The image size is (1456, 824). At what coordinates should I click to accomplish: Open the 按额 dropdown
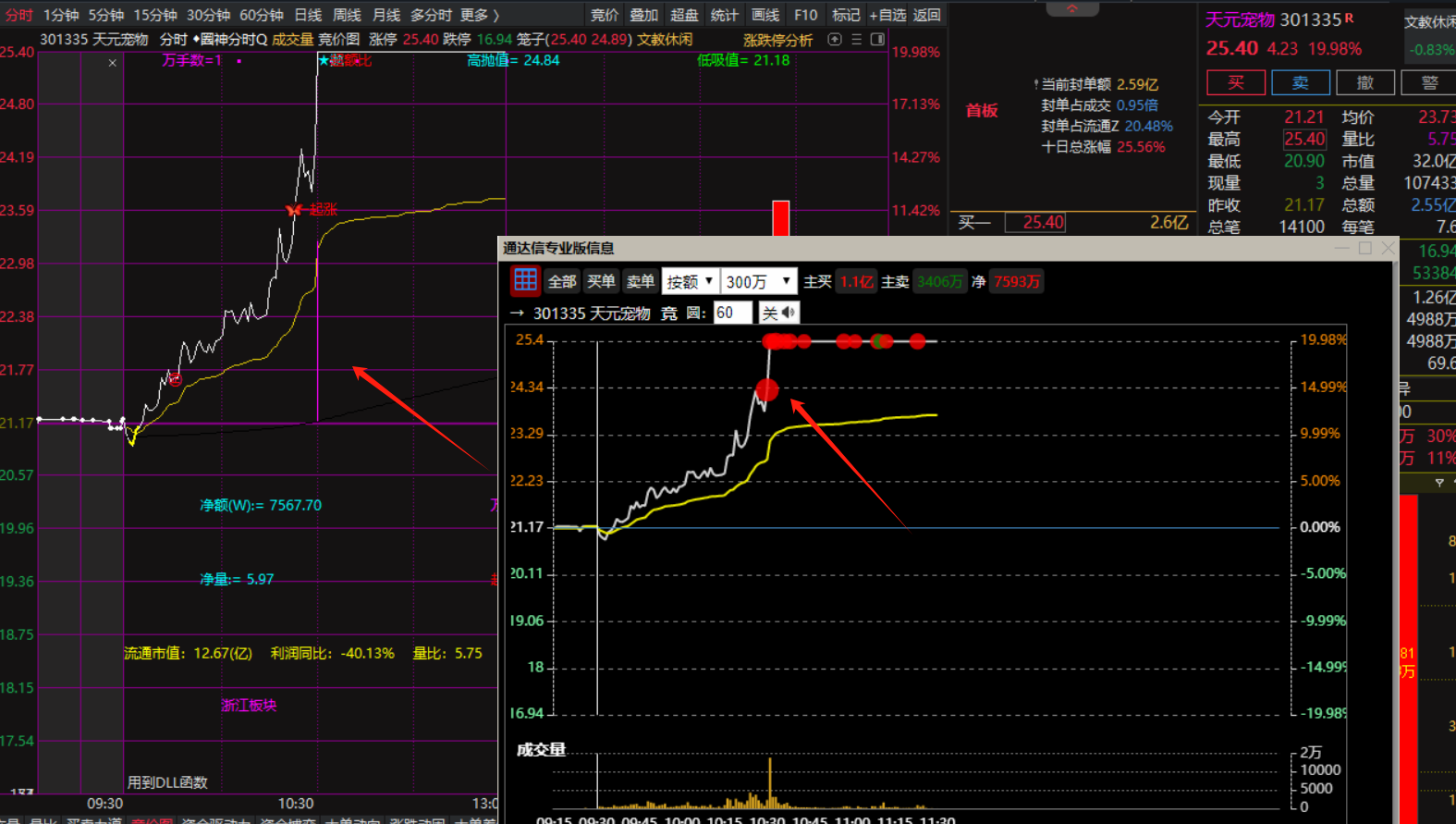pyautogui.click(x=690, y=281)
